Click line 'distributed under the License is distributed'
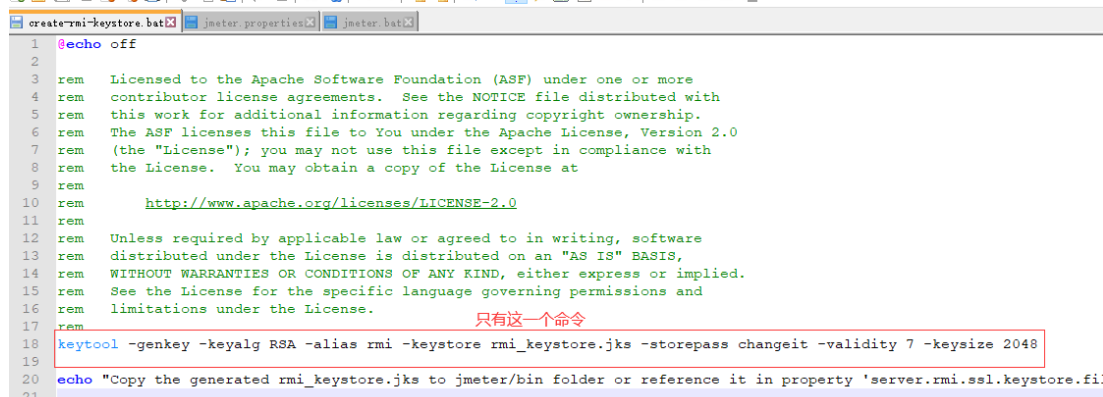1103x397 pixels. pyautogui.click(x=397, y=256)
